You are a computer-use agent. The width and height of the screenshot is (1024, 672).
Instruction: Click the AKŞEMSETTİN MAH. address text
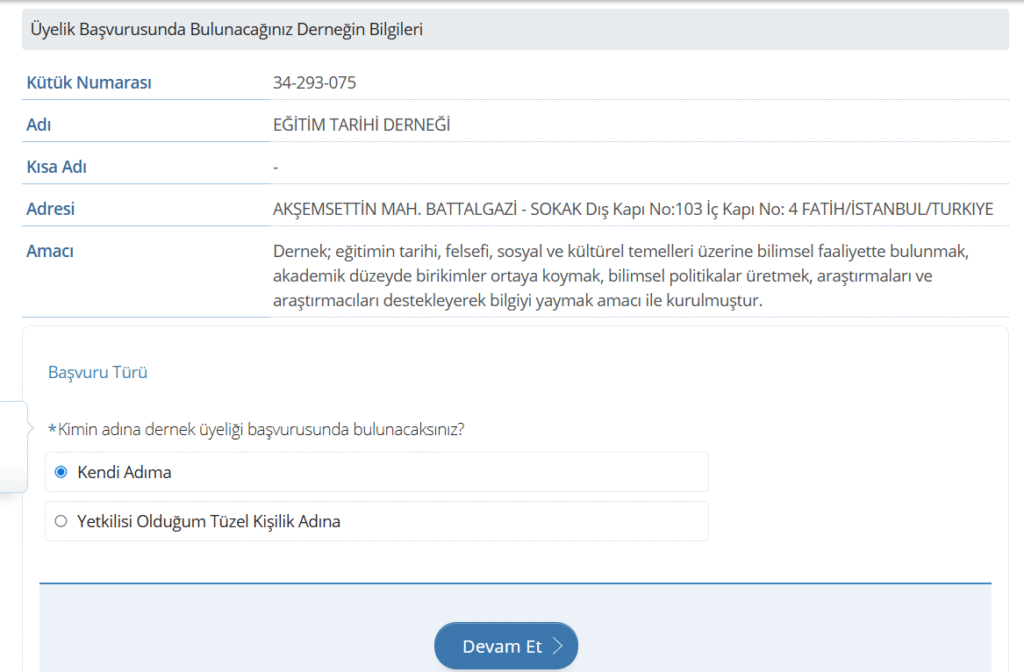[x=632, y=209]
